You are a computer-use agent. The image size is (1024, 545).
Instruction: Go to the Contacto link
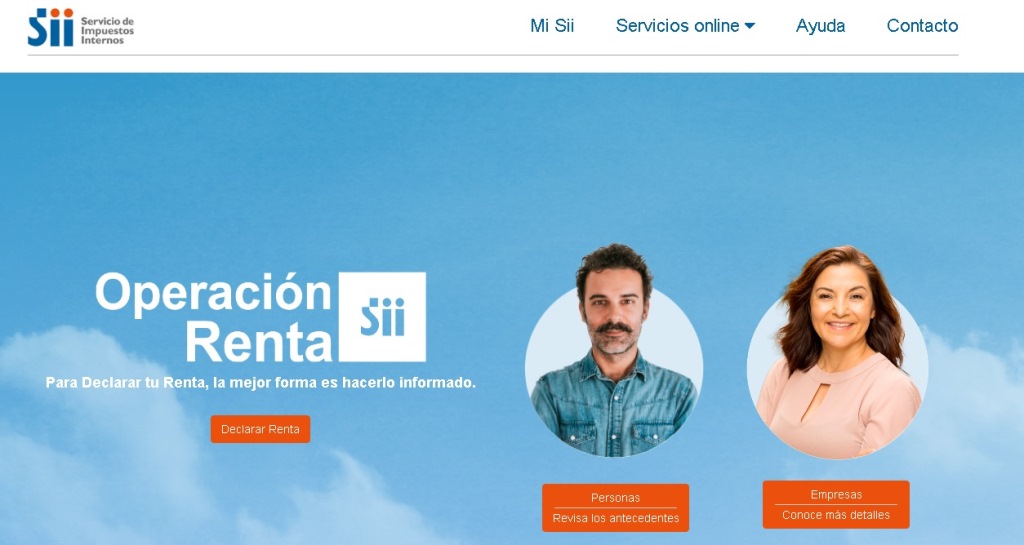click(922, 26)
